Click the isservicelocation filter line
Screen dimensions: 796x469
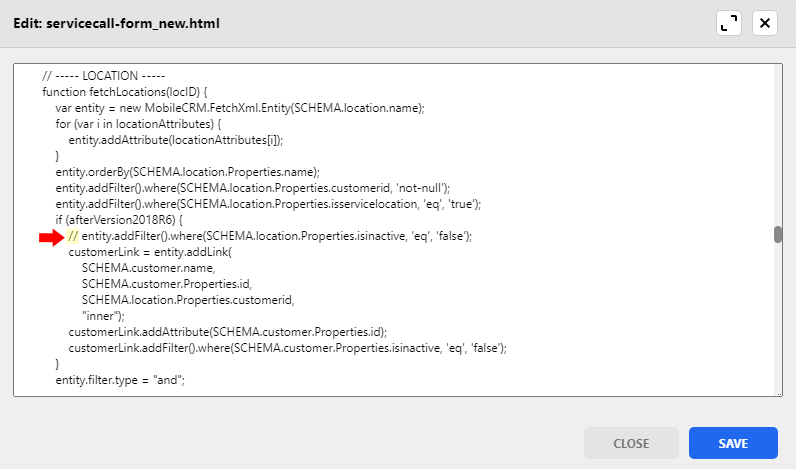268,204
